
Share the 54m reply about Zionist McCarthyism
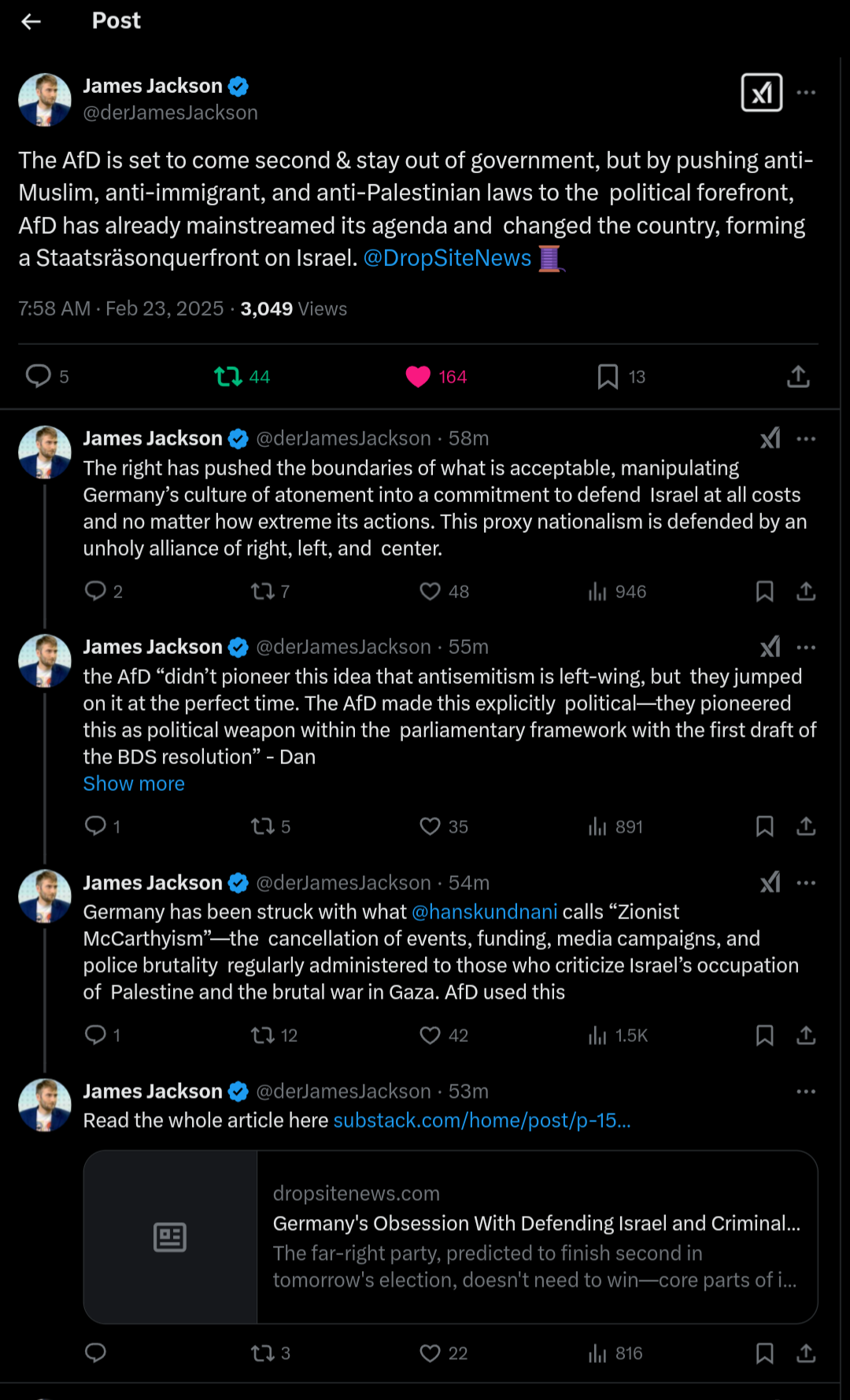(805, 1035)
